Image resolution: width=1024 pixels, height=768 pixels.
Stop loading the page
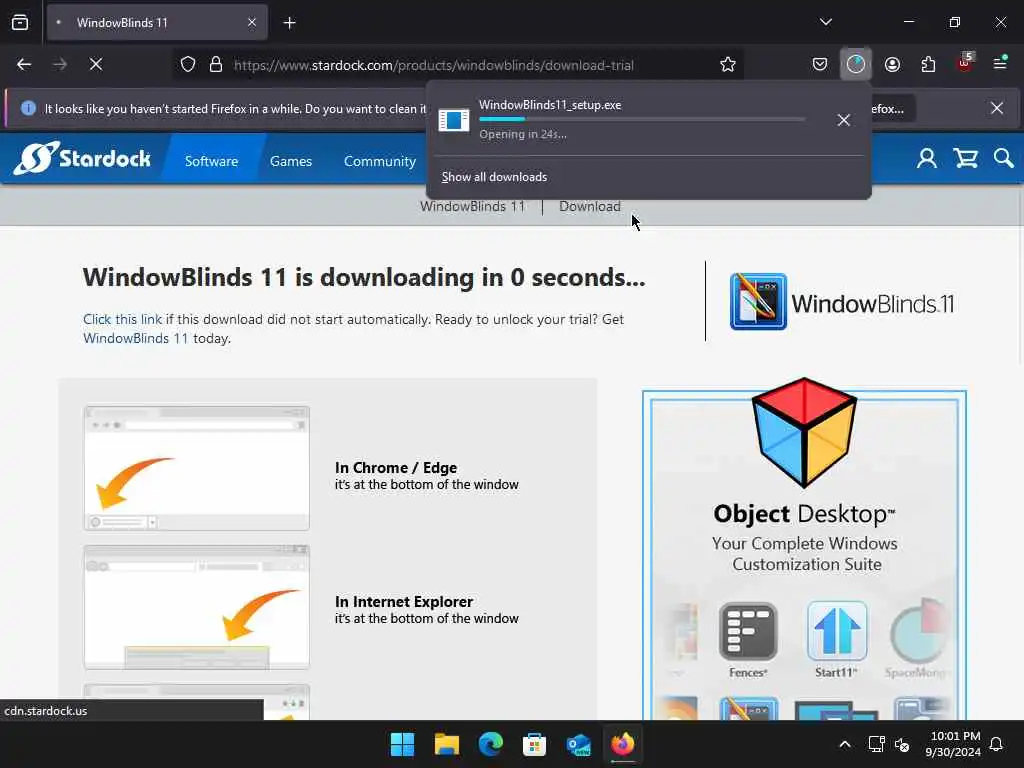point(96,65)
